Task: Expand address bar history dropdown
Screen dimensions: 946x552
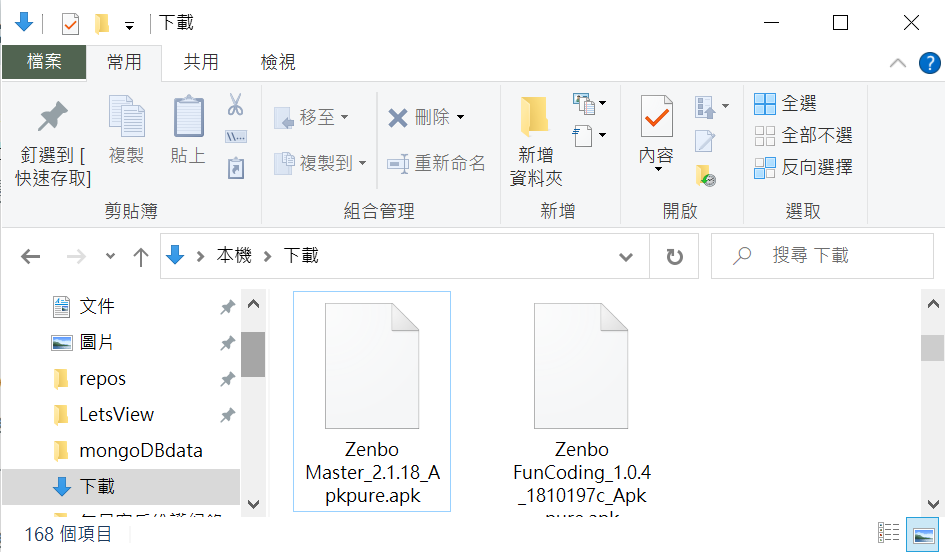Action: (626, 257)
